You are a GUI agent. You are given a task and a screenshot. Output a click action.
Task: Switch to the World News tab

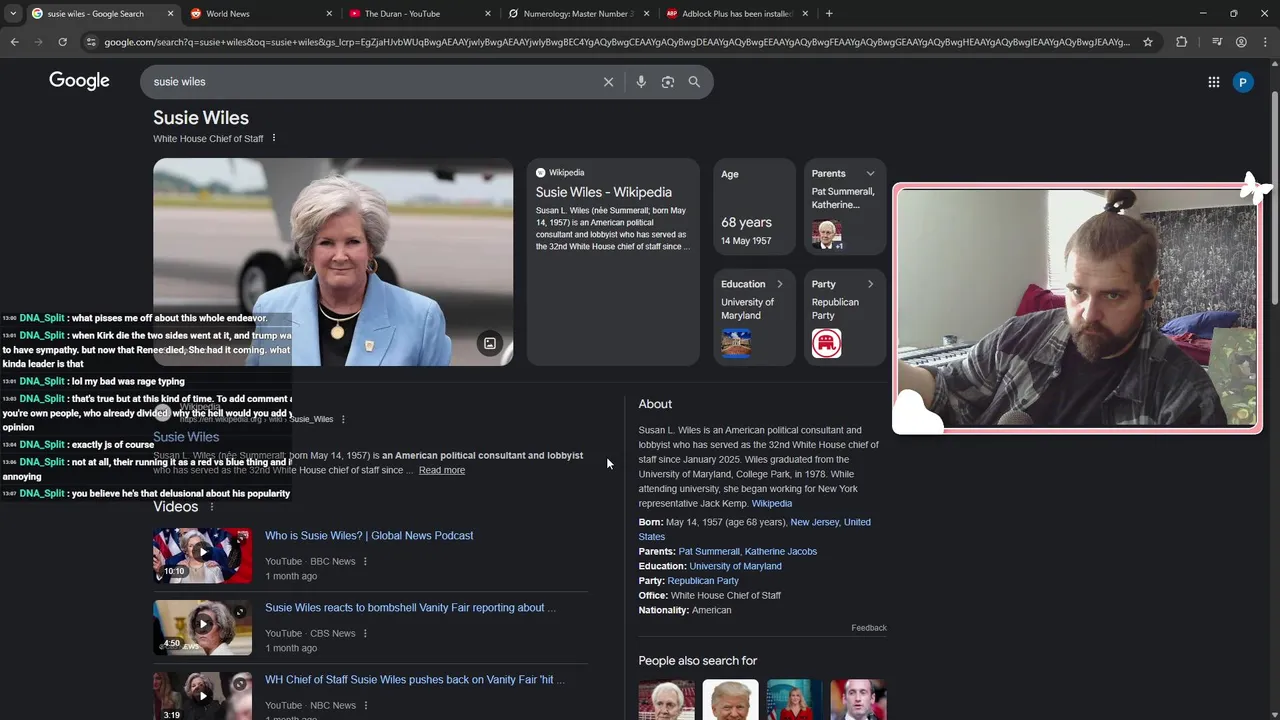(262, 14)
